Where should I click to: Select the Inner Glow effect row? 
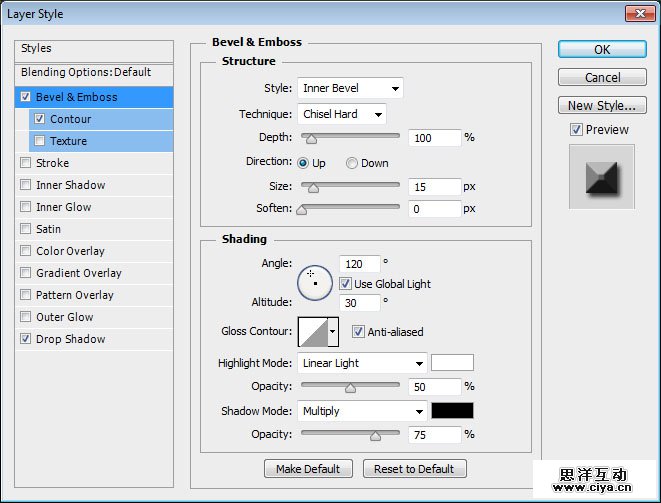[94, 207]
